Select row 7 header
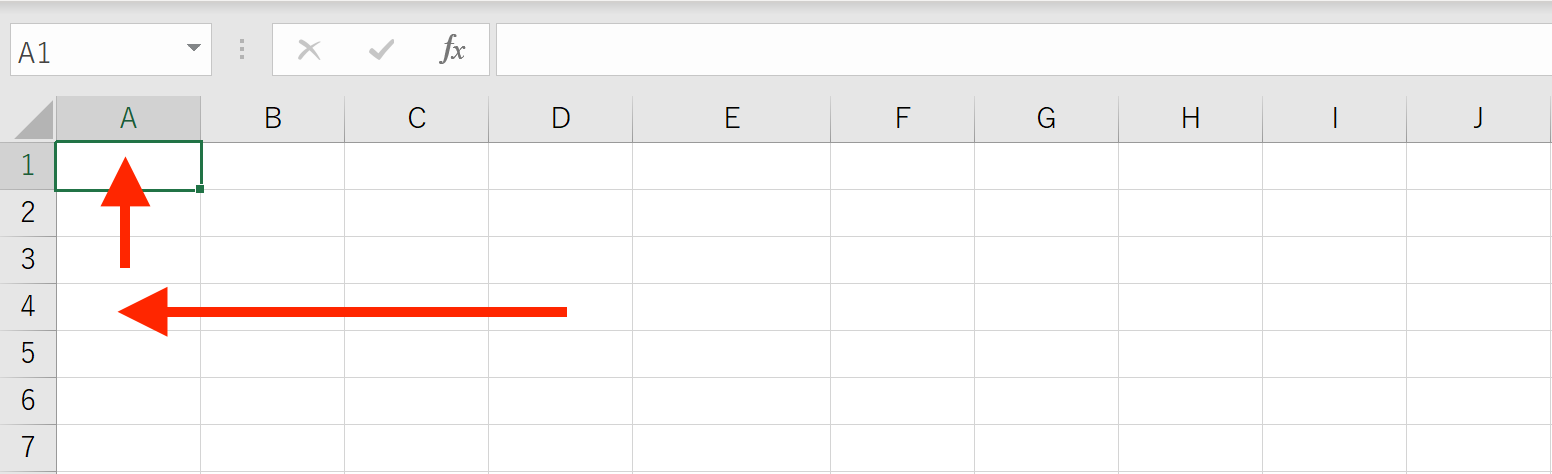Image resolution: width=1552 pixels, height=474 pixels. click(x=28, y=448)
